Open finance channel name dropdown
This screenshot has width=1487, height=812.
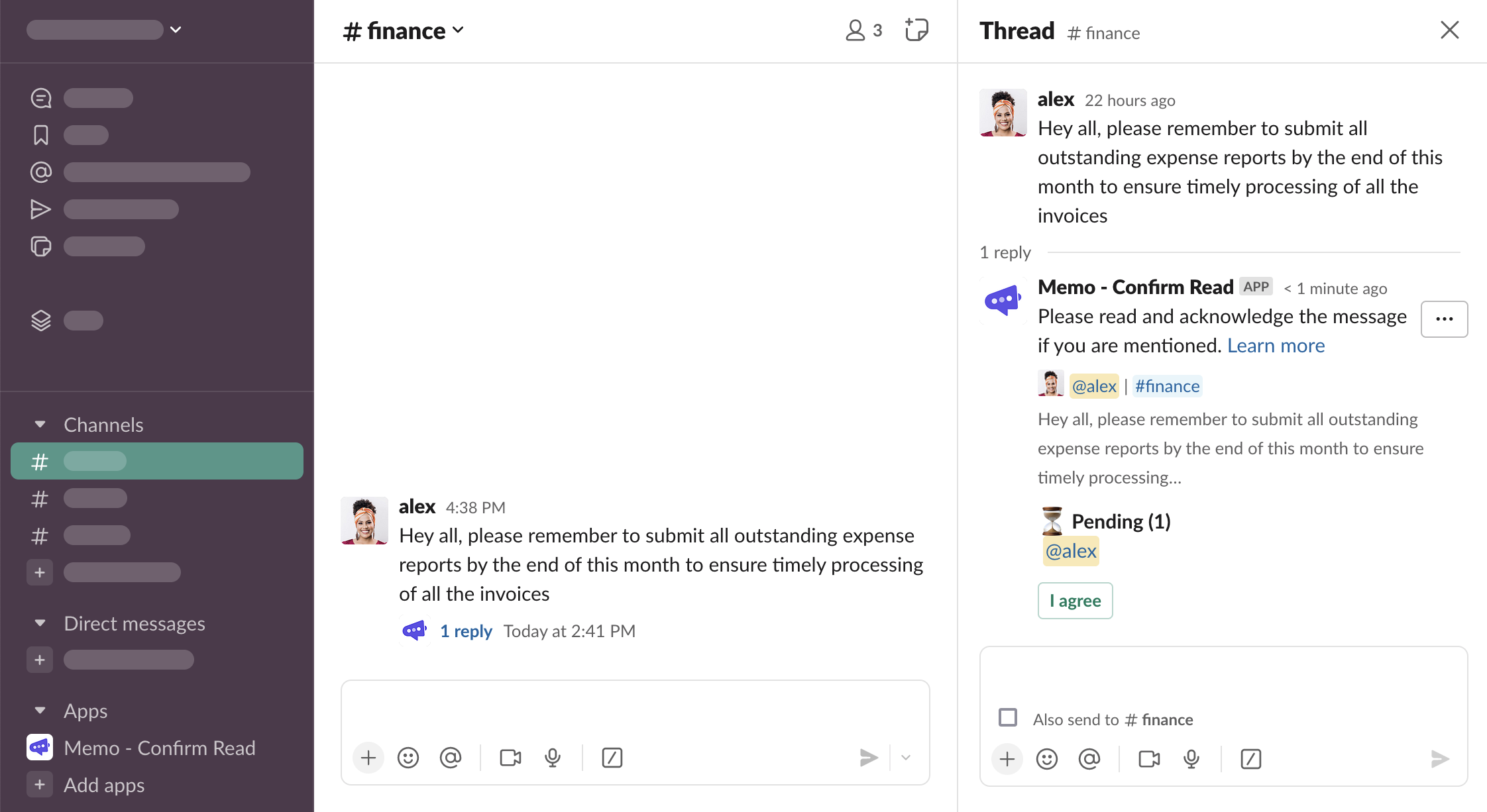(404, 30)
